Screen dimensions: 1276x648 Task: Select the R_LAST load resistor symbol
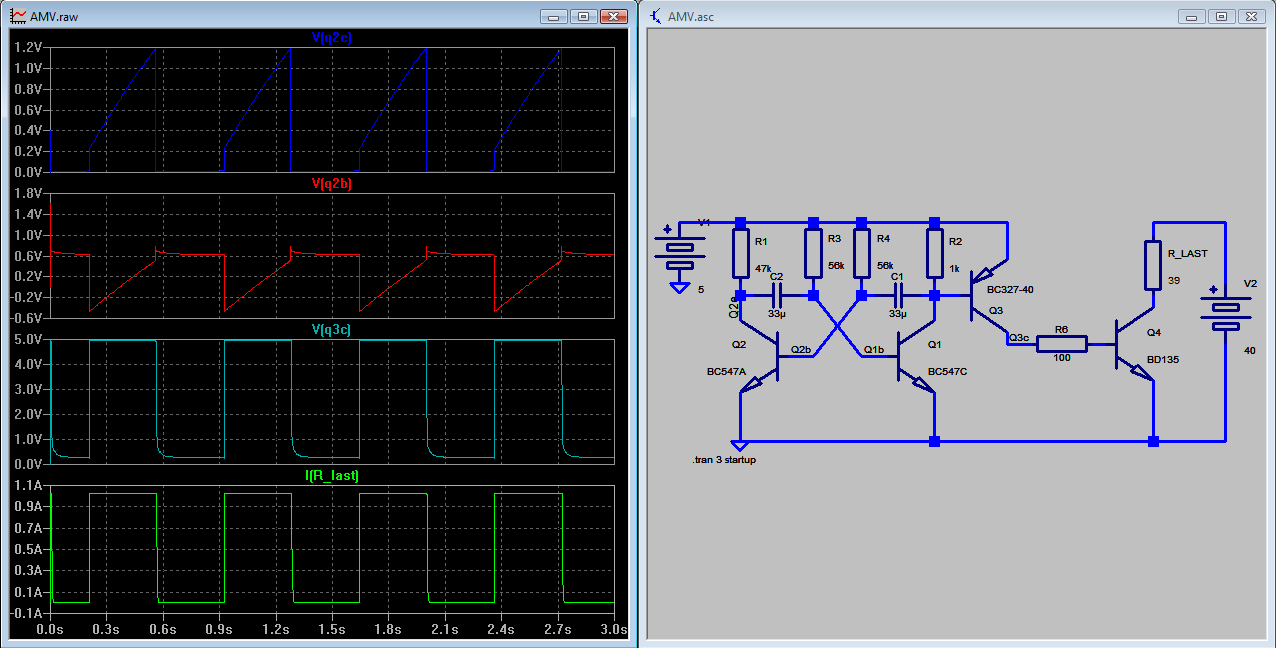(x=1153, y=264)
